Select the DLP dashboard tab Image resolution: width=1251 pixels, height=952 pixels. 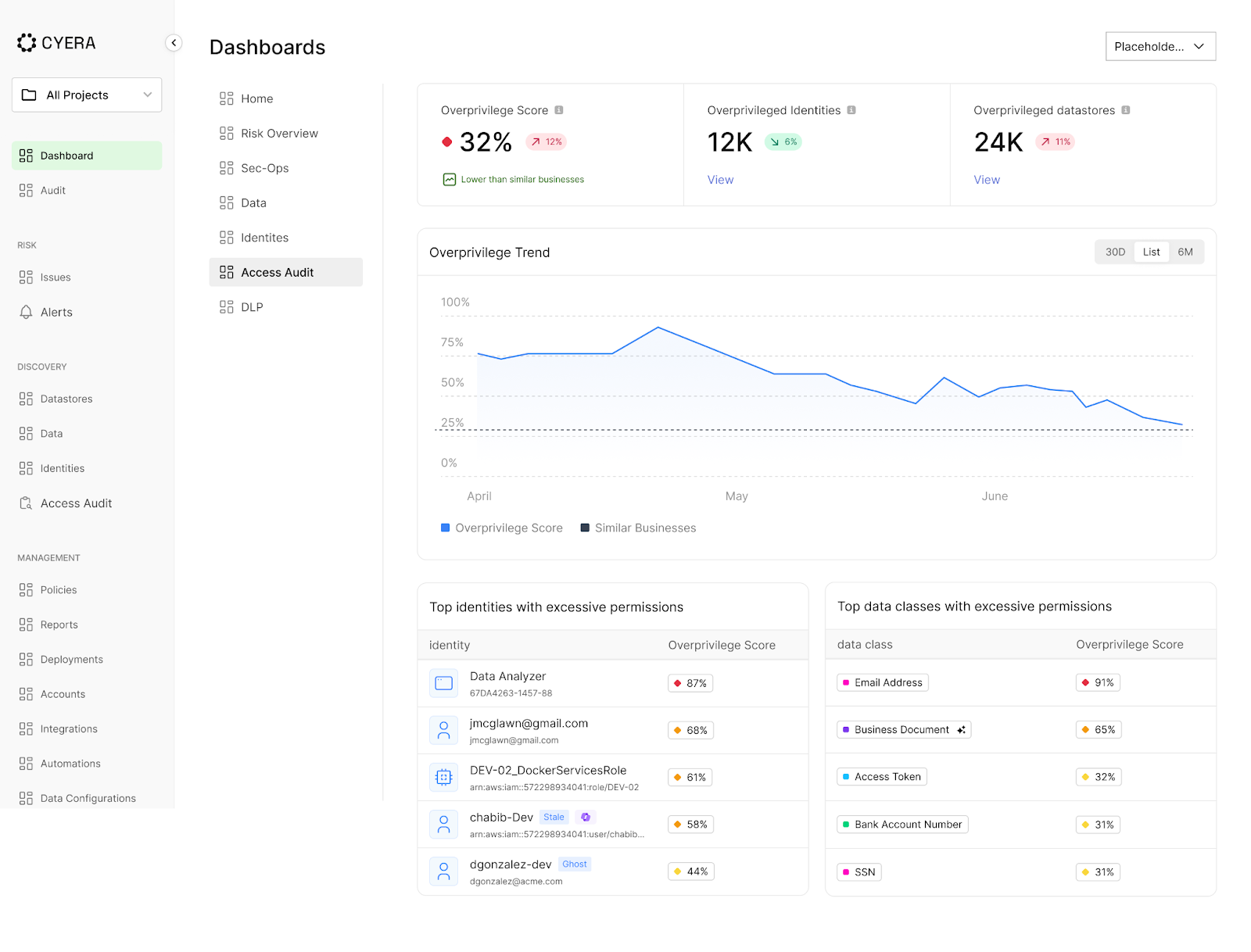[251, 306]
